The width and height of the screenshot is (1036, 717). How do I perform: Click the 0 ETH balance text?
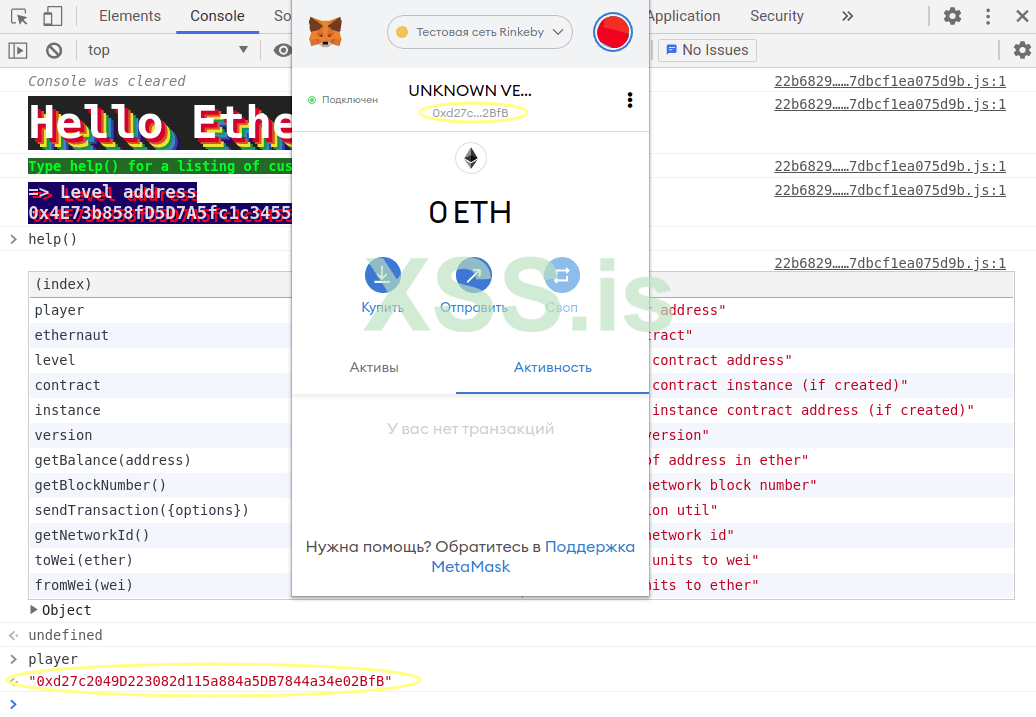(470, 213)
